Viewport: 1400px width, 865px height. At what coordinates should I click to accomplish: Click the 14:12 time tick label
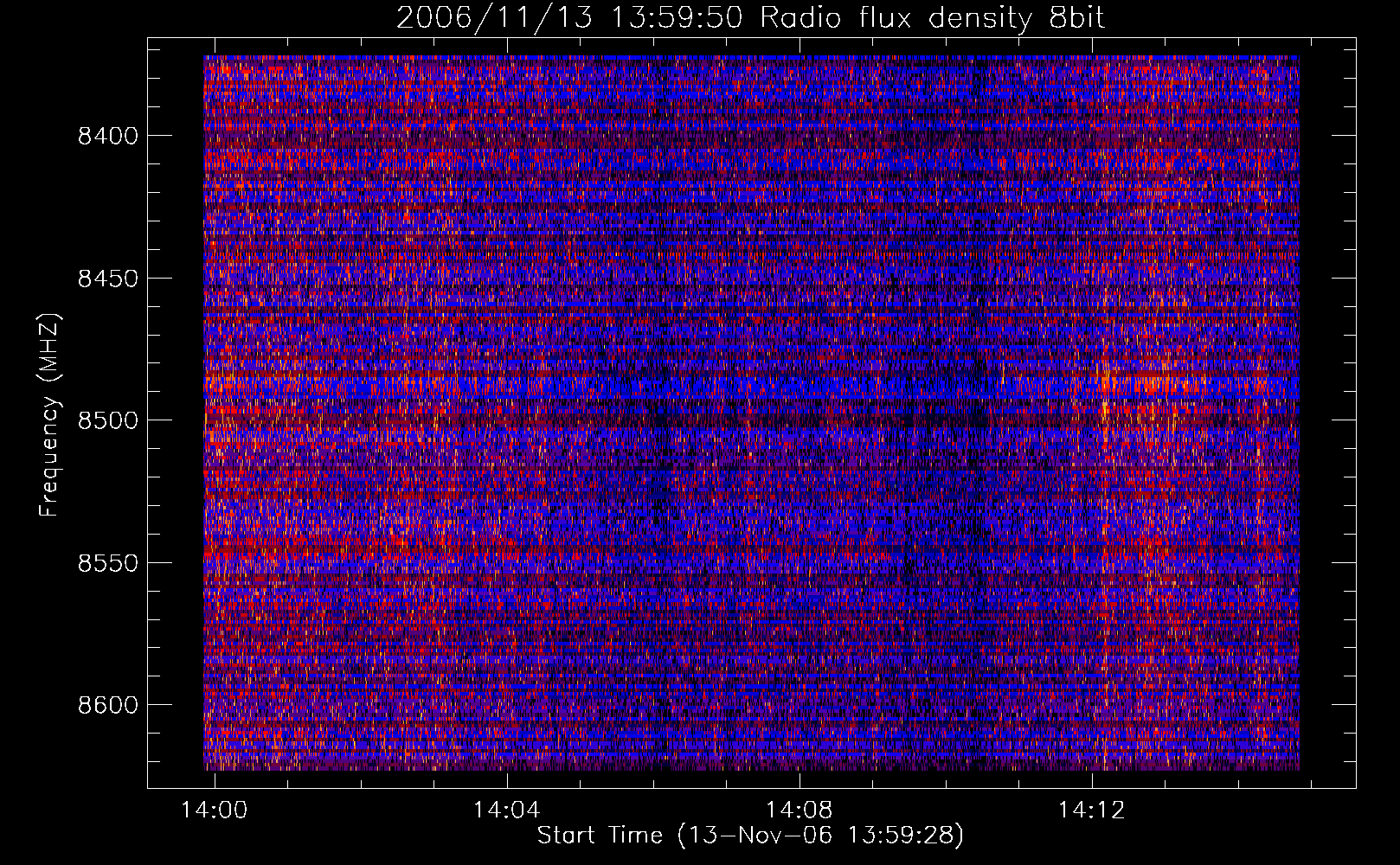(1091, 810)
